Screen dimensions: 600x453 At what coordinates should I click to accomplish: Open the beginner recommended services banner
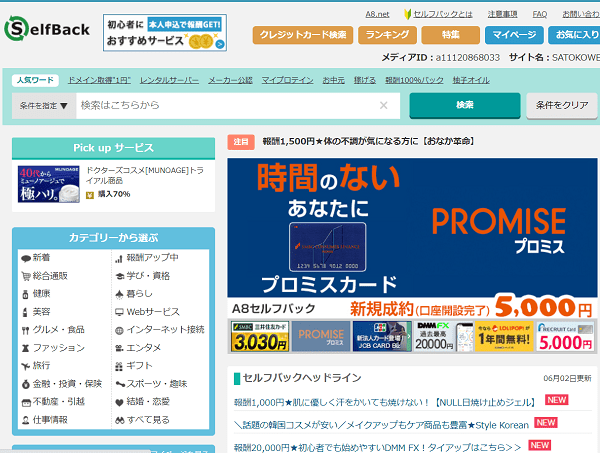click(165, 33)
